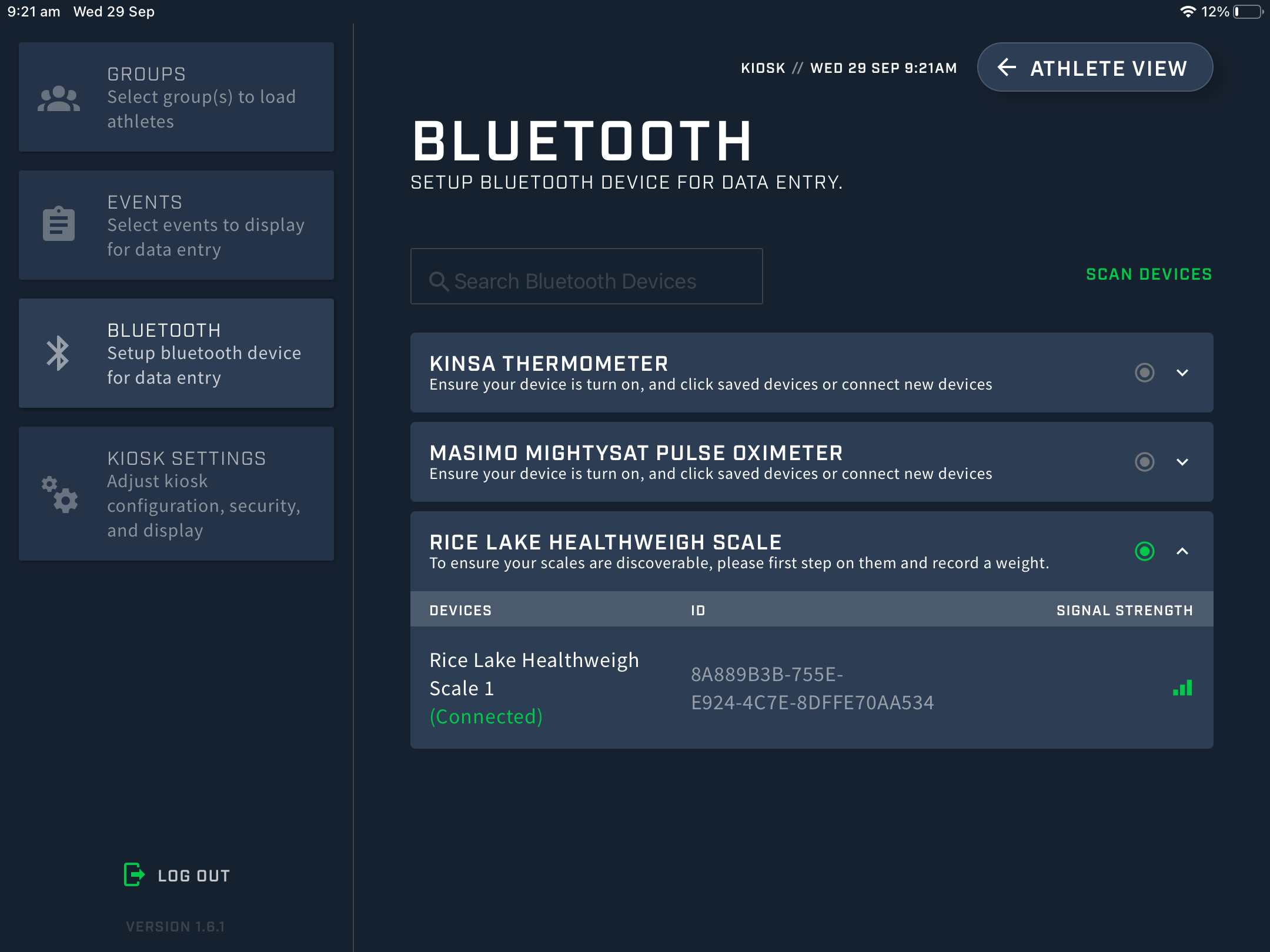This screenshot has width=1270, height=952.
Task: Open the Groups menu card
Action: coord(176,97)
